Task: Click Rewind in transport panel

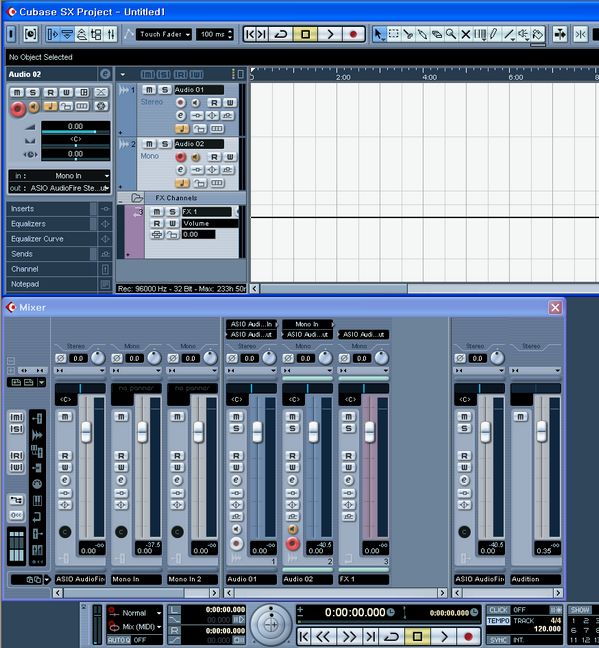Action: click(323, 636)
